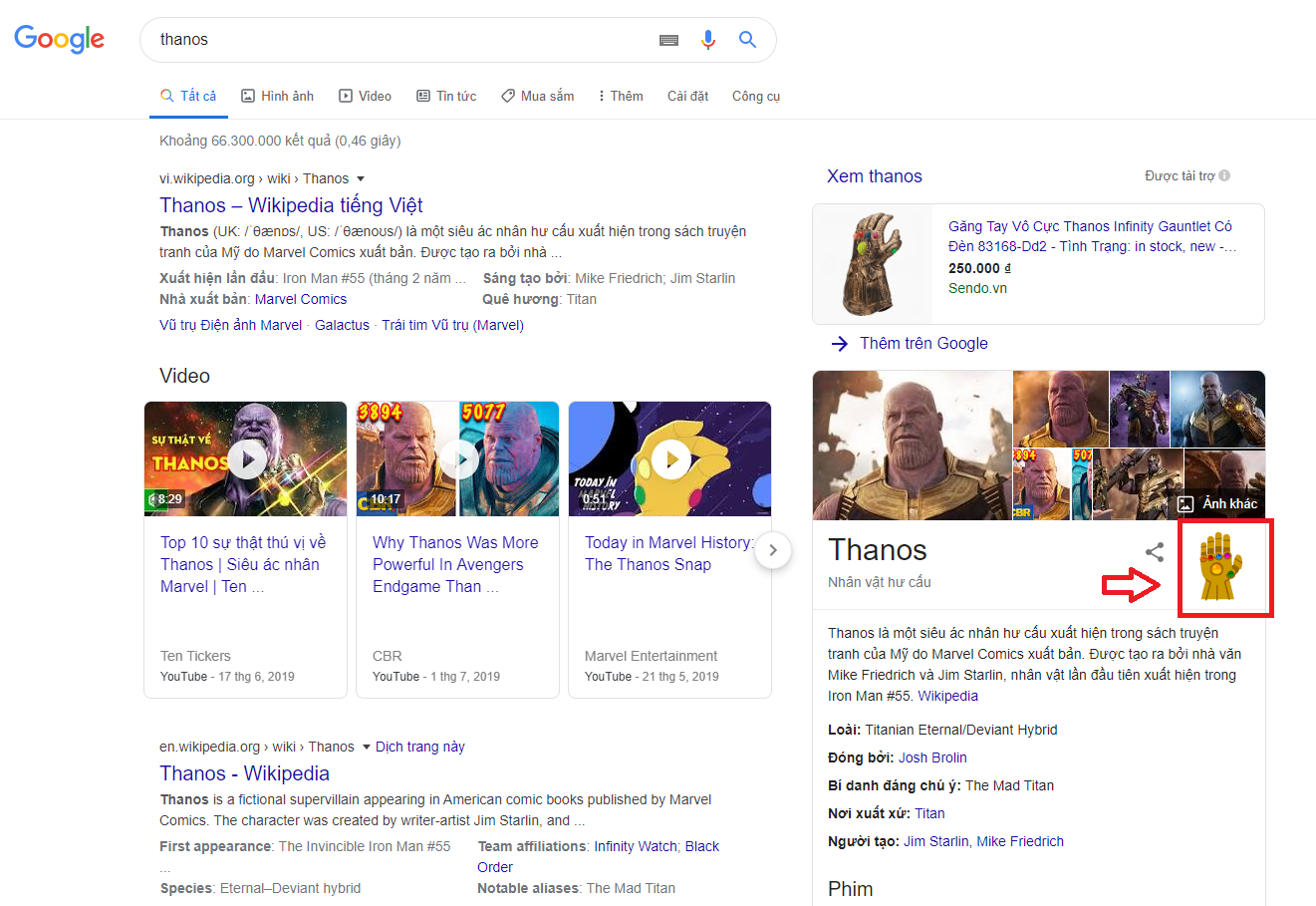The image size is (1316, 906).
Task: Open Công cụ search tools
Action: click(x=756, y=96)
